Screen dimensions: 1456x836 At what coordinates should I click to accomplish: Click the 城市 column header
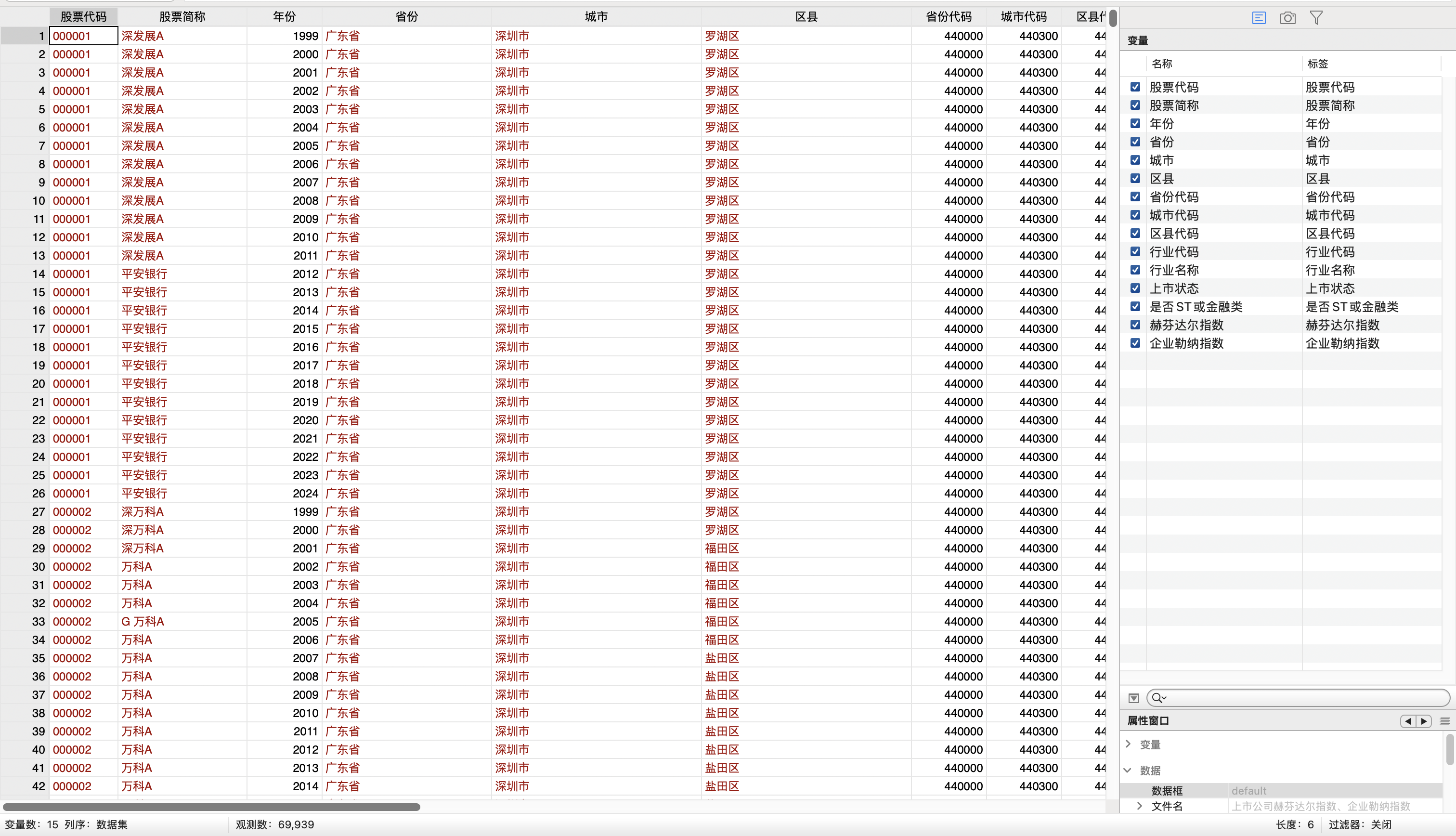pos(596,17)
